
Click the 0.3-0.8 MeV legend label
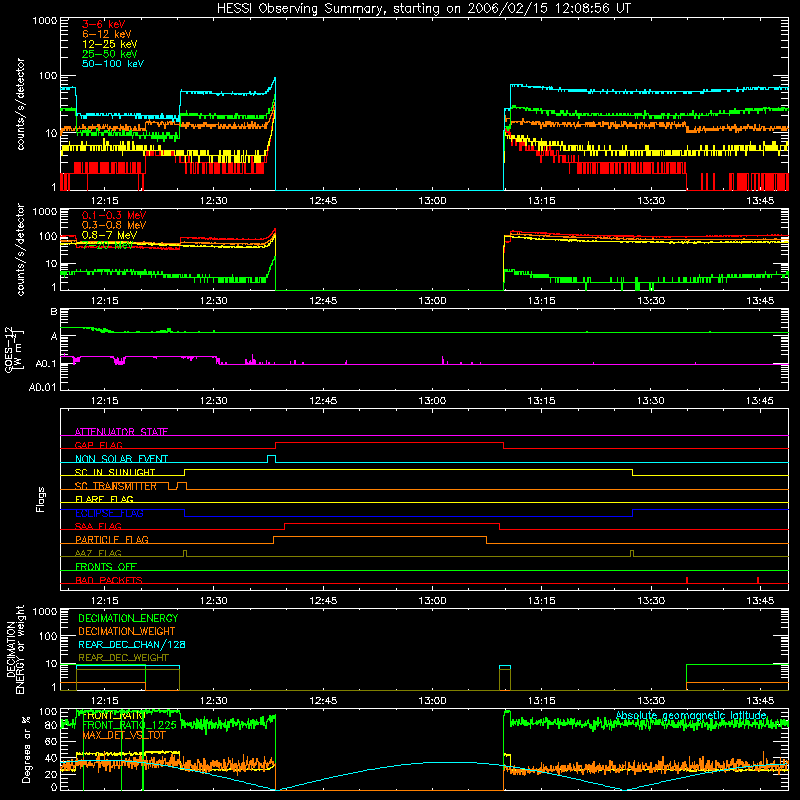pos(114,225)
